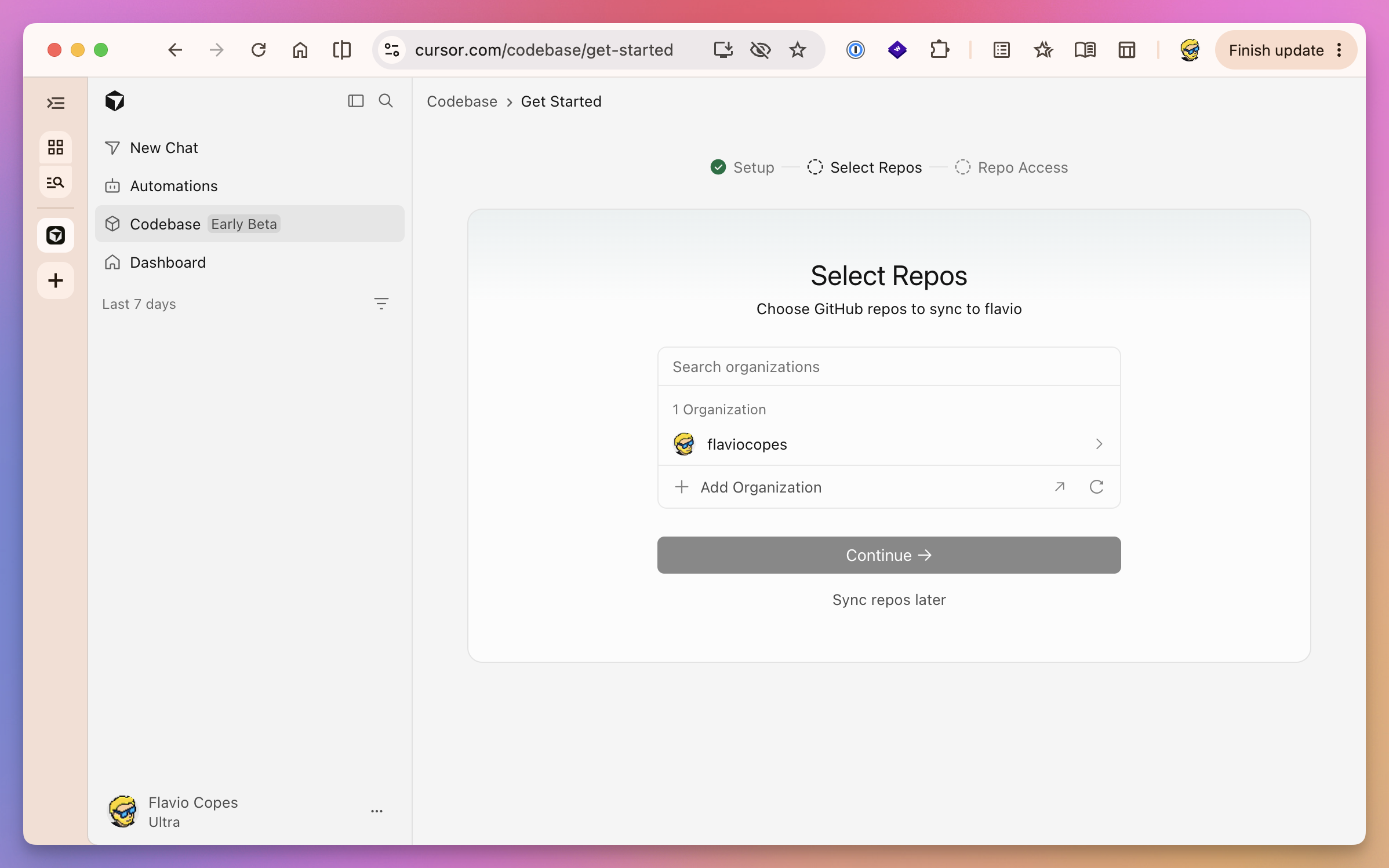
Task: Open the tab grid icon in the left strip
Action: pos(56,147)
